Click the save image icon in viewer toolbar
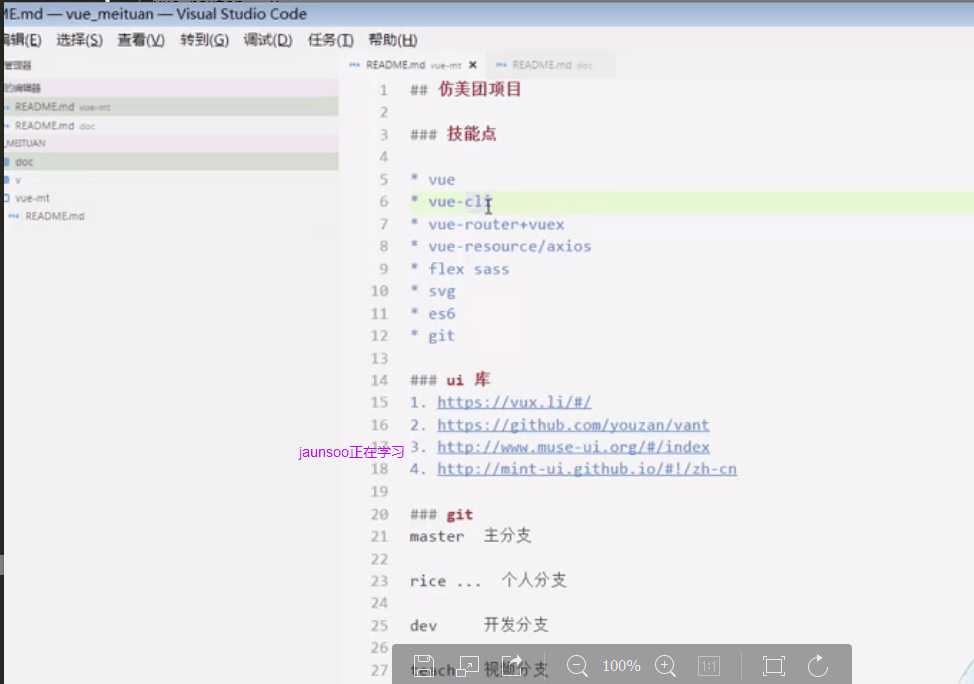974x684 pixels. 424,665
